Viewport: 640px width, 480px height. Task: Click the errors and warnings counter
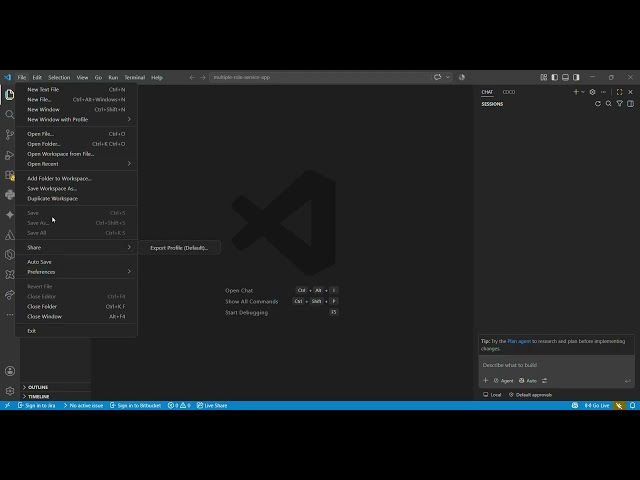point(179,405)
